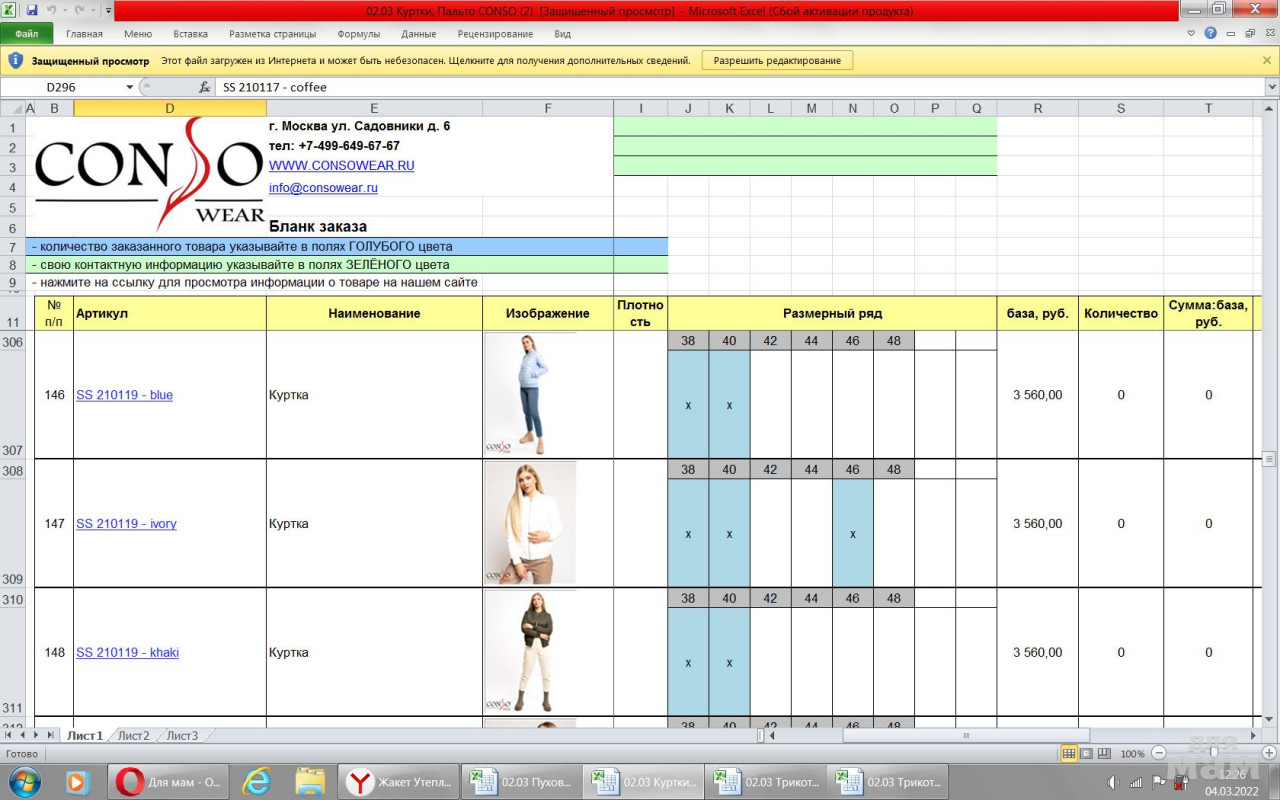Click the Save icon in quick access toolbar

pos(32,10)
